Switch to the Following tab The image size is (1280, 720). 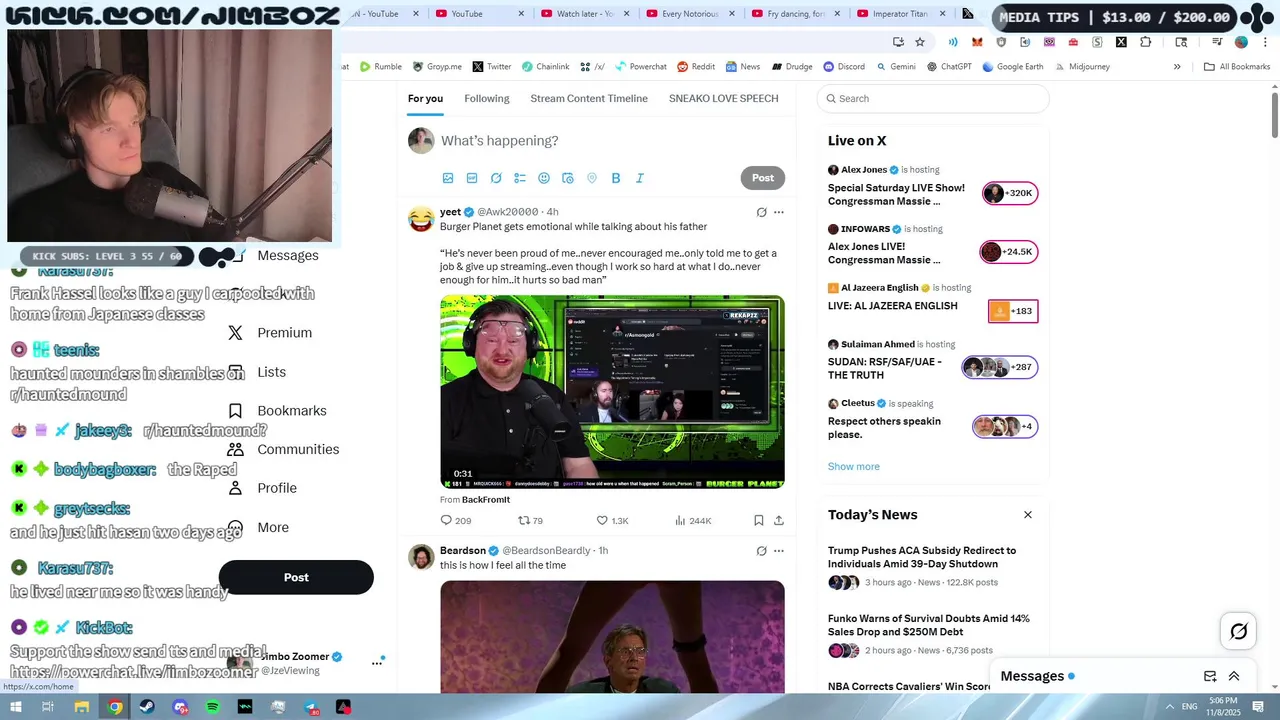[487, 98]
